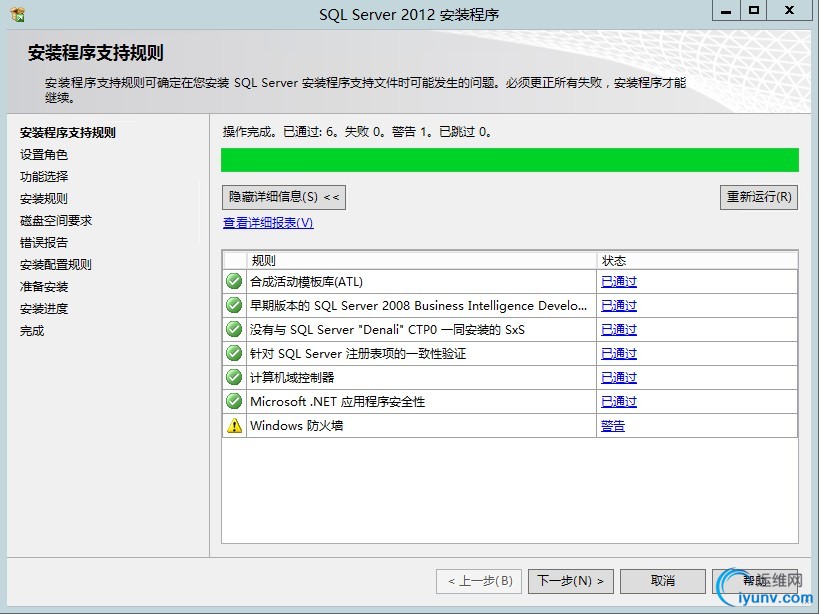Open 已通过 link for SQL Server 2008 Business Intelligence row
This screenshot has width=819, height=614.
pyautogui.click(x=619, y=306)
